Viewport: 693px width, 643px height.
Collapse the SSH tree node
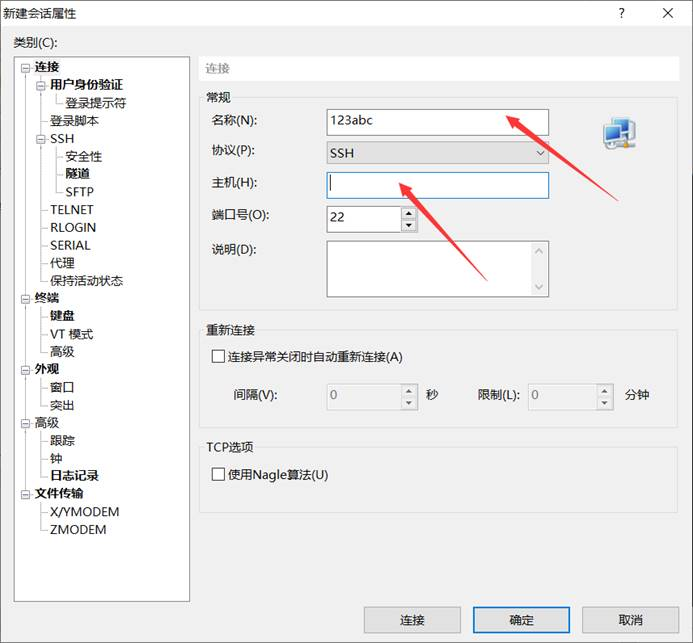click(41, 139)
